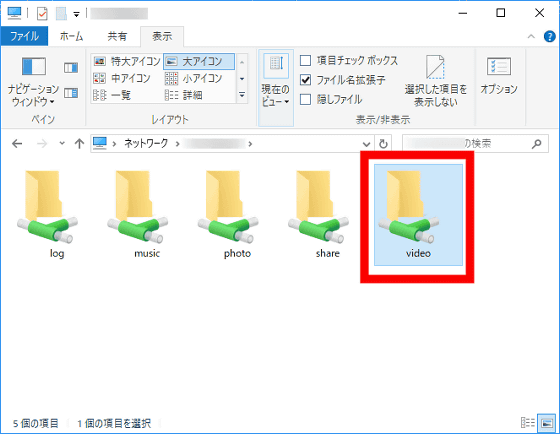560x434 pixels.
Task: Click quick access new folder icon
Action: (61, 14)
